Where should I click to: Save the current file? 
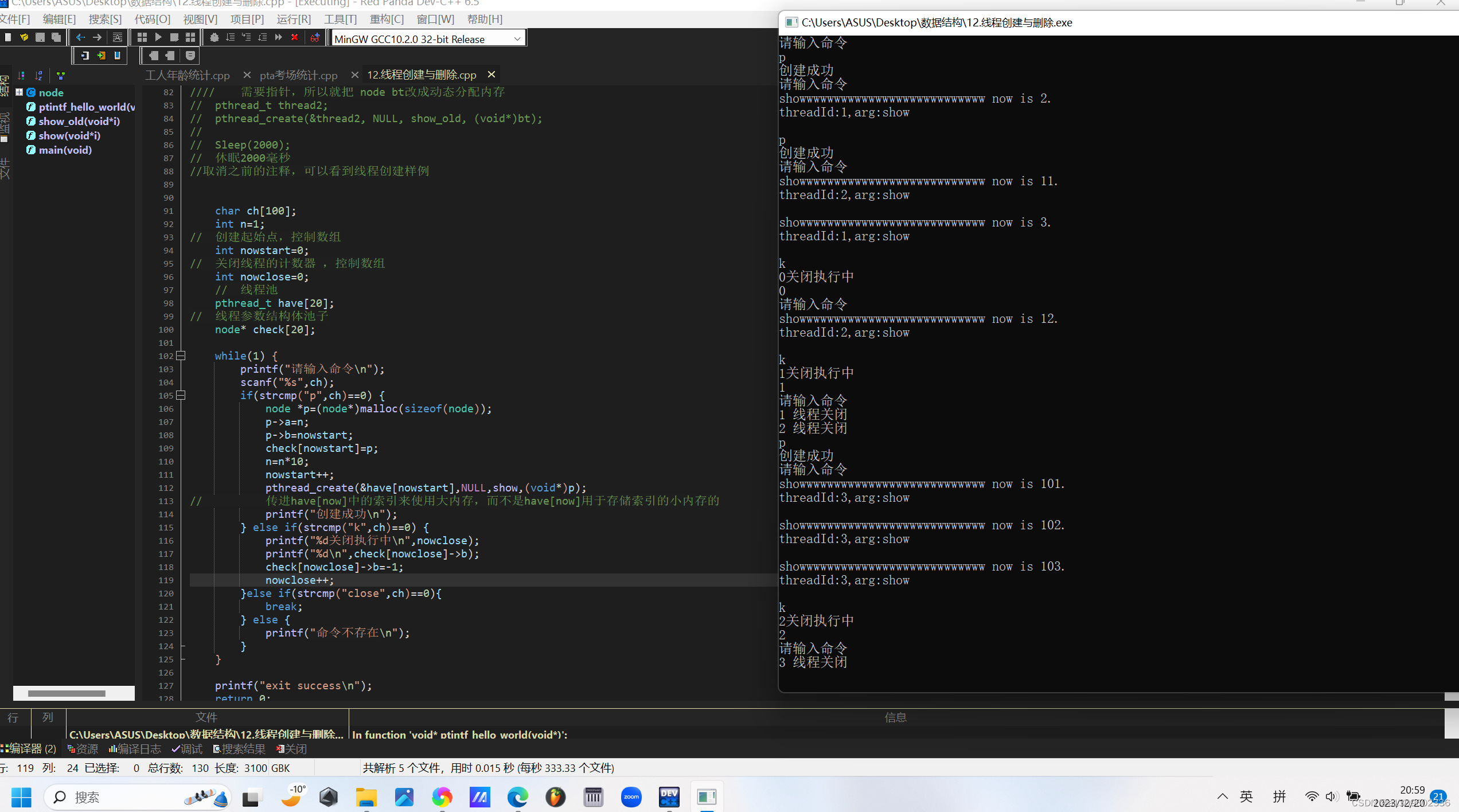click(40, 38)
